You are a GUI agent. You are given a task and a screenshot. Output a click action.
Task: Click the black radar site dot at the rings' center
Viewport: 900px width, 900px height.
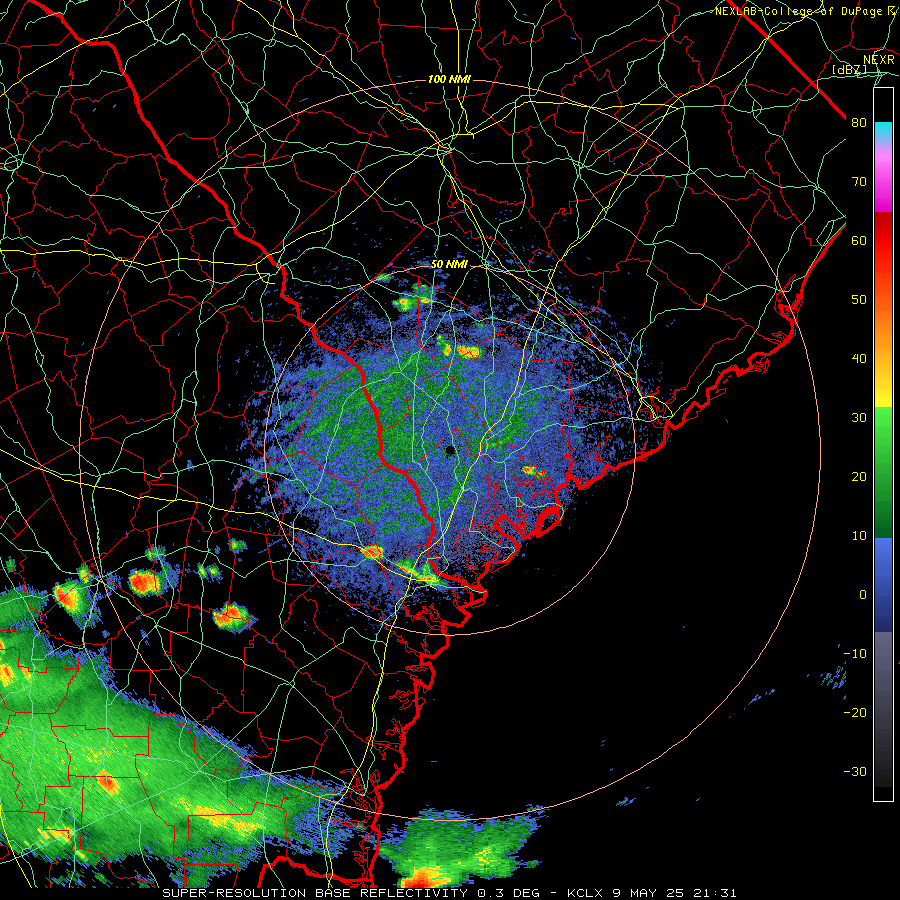point(451,450)
